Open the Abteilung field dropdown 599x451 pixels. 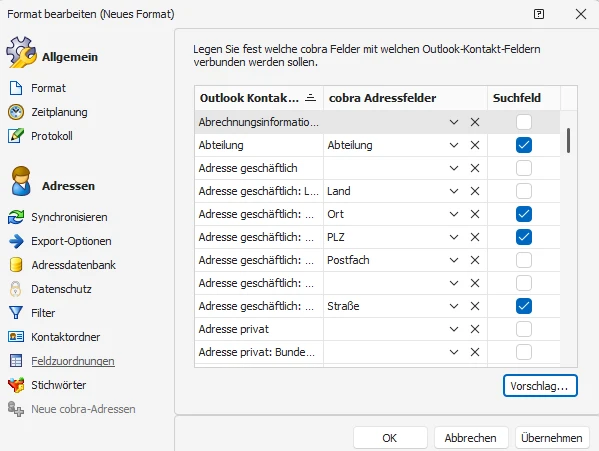(x=454, y=145)
